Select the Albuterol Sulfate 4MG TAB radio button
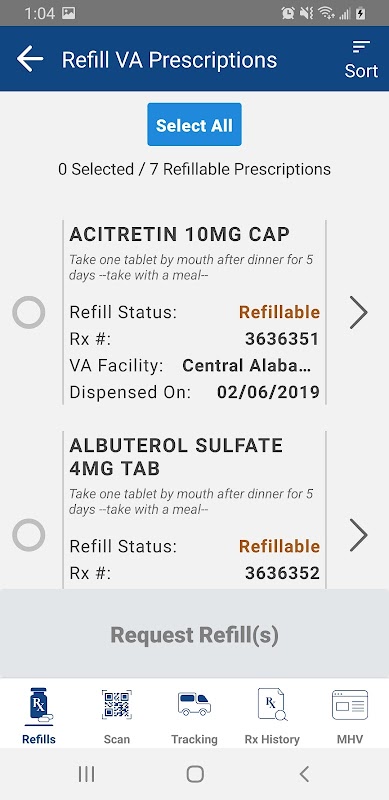 29,535
